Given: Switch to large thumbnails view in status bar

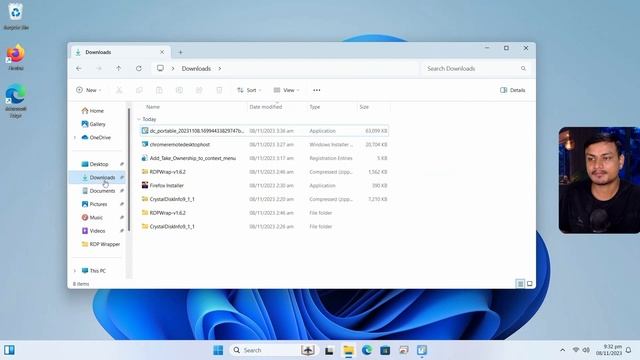Looking at the screenshot, I should pyautogui.click(x=530, y=284).
